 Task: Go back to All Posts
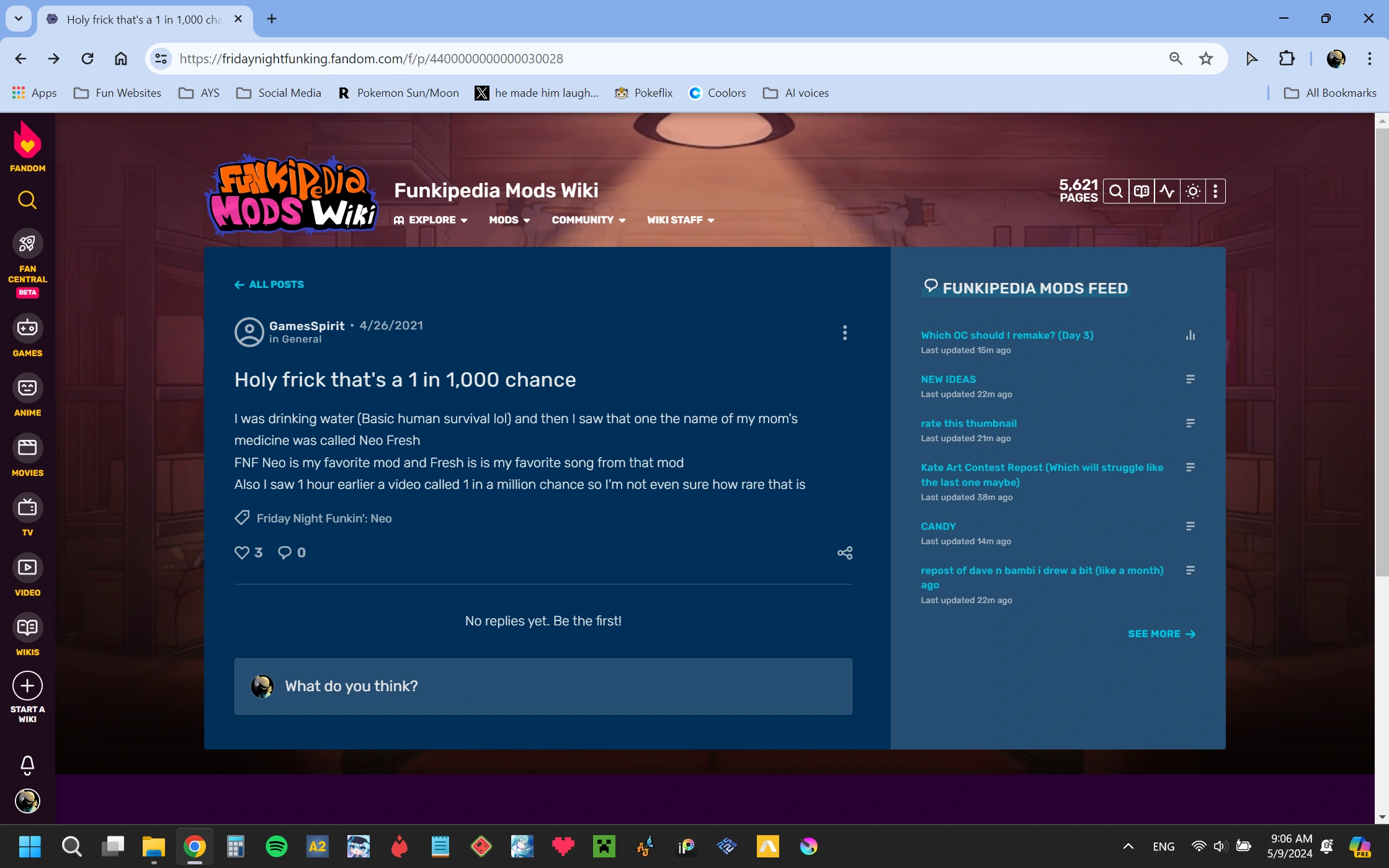coord(269,284)
